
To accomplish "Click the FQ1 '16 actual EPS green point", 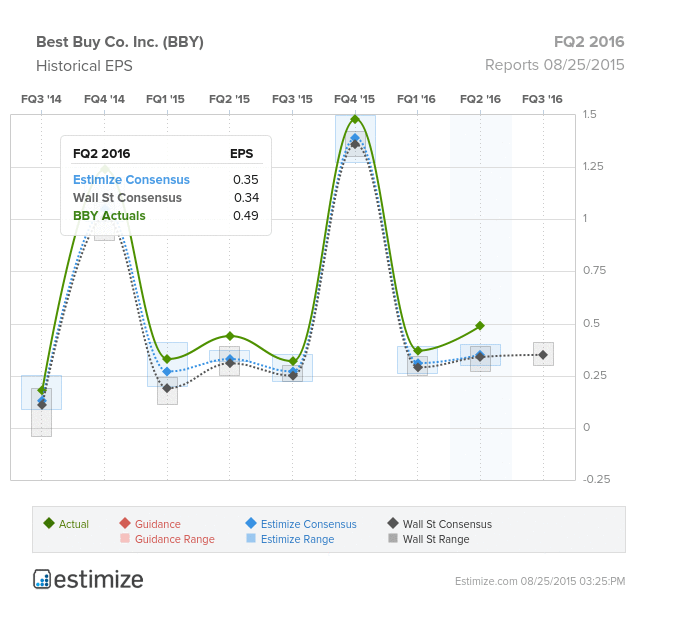I will pyautogui.click(x=418, y=351).
